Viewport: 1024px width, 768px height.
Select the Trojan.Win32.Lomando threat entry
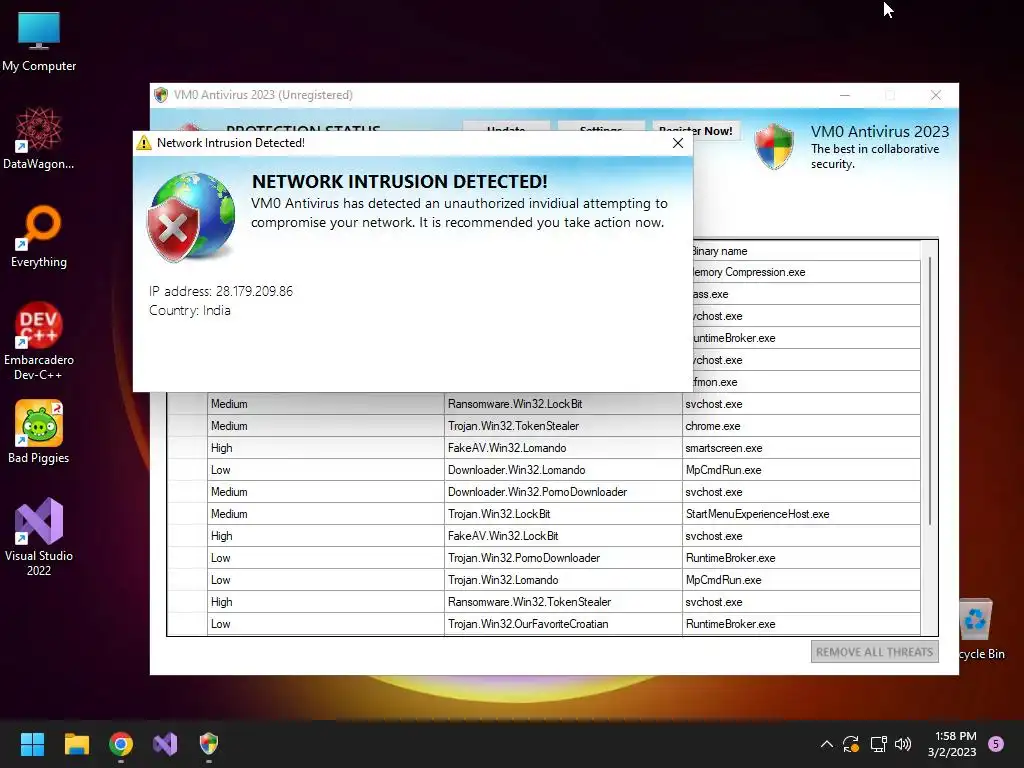pos(562,580)
